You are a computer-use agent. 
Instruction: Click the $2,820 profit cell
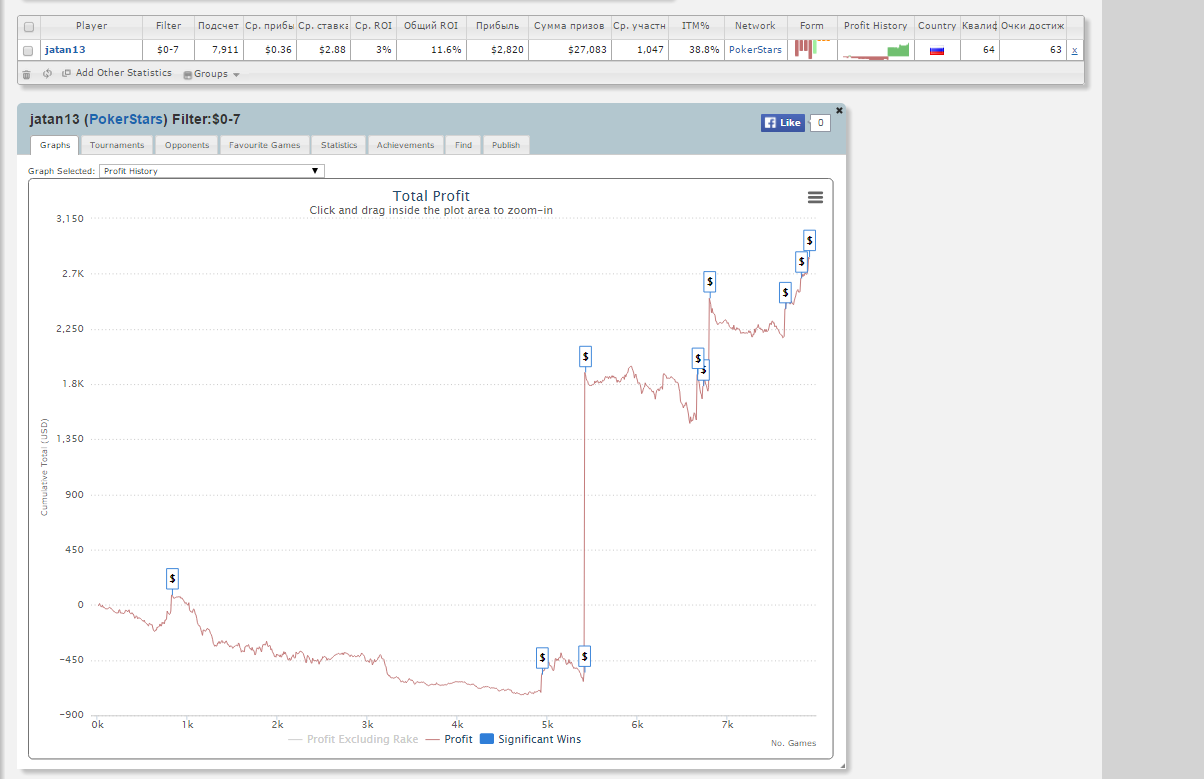[497, 50]
